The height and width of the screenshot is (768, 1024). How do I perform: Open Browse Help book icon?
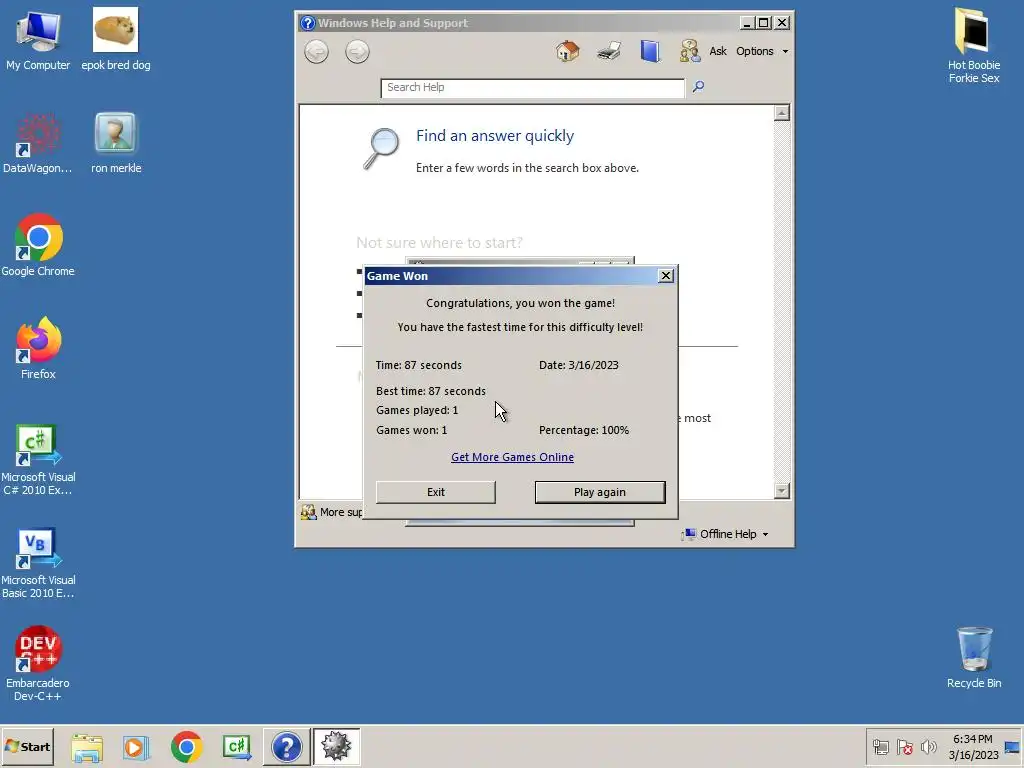pos(650,51)
